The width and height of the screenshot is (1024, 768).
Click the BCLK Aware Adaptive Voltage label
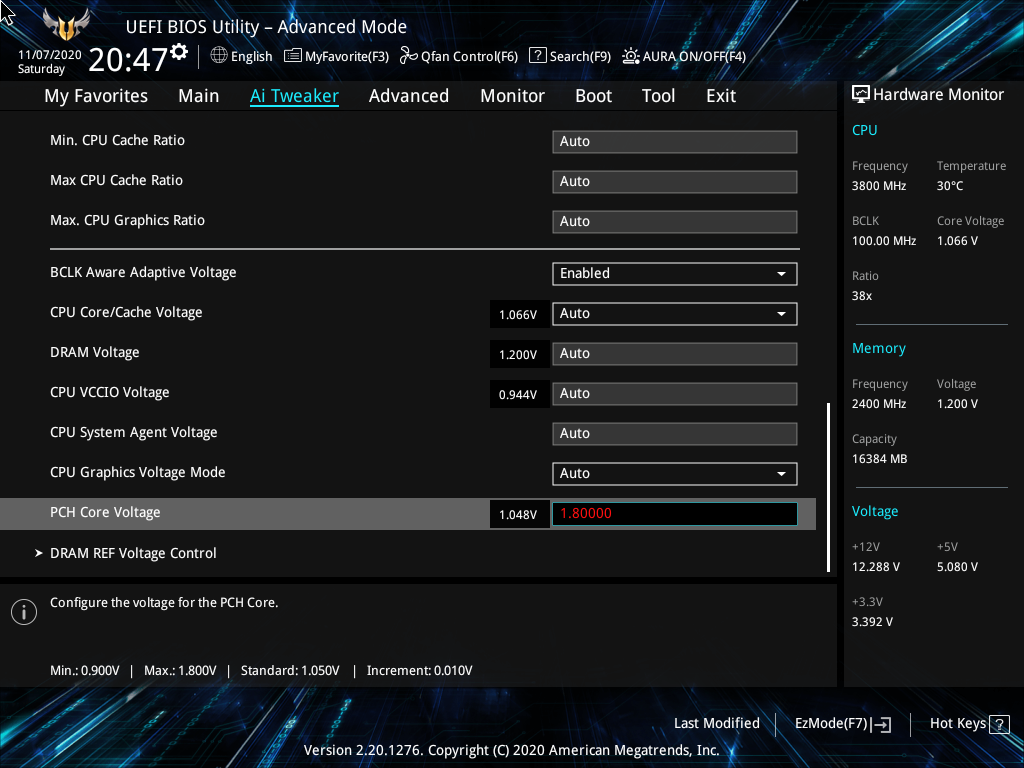pyautogui.click(x=143, y=273)
